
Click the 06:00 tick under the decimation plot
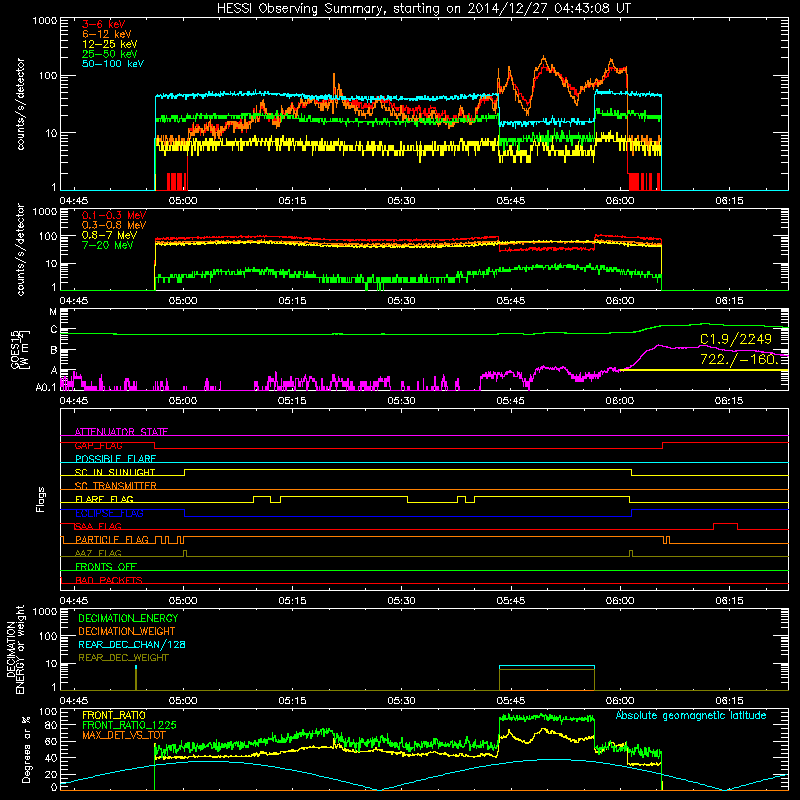(x=620, y=701)
